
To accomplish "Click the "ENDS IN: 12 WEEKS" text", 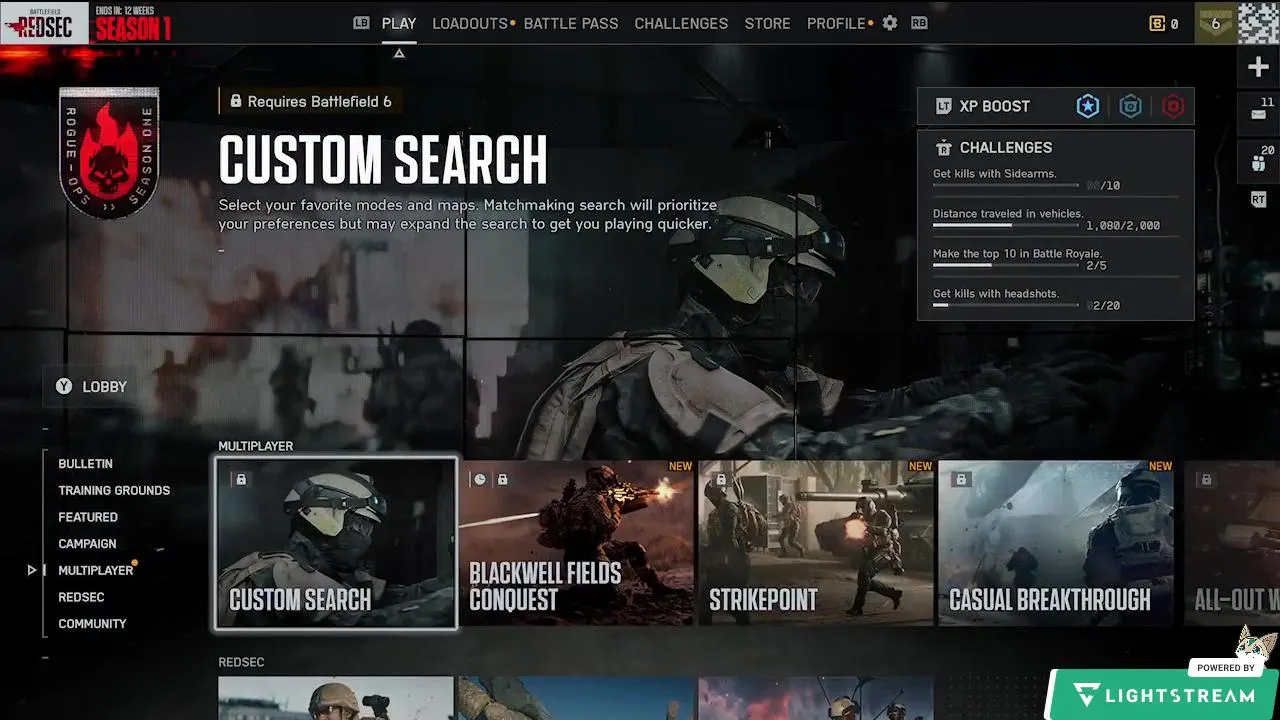I will [x=125, y=10].
